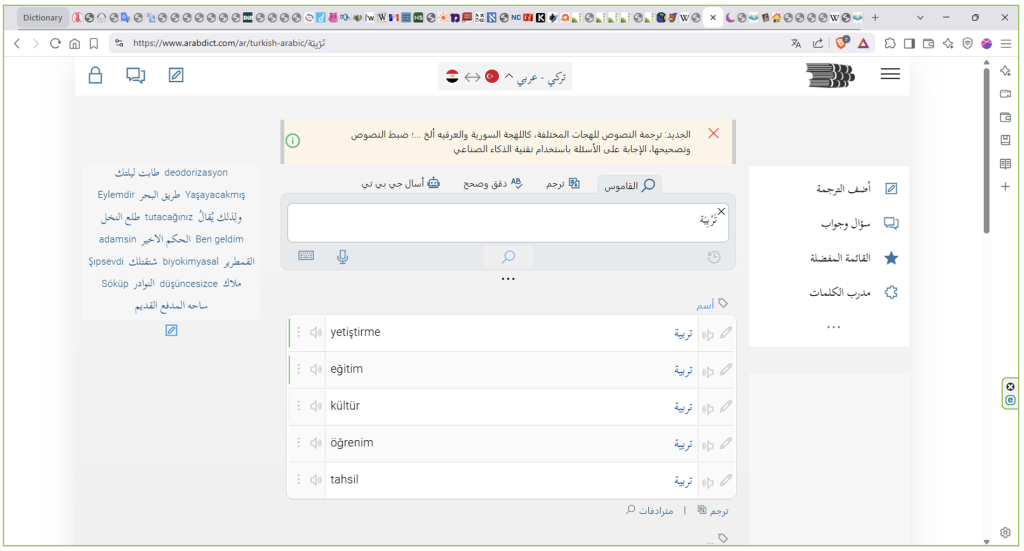
Task: Open the hamburger menu
Action: pyautogui.click(x=889, y=75)
